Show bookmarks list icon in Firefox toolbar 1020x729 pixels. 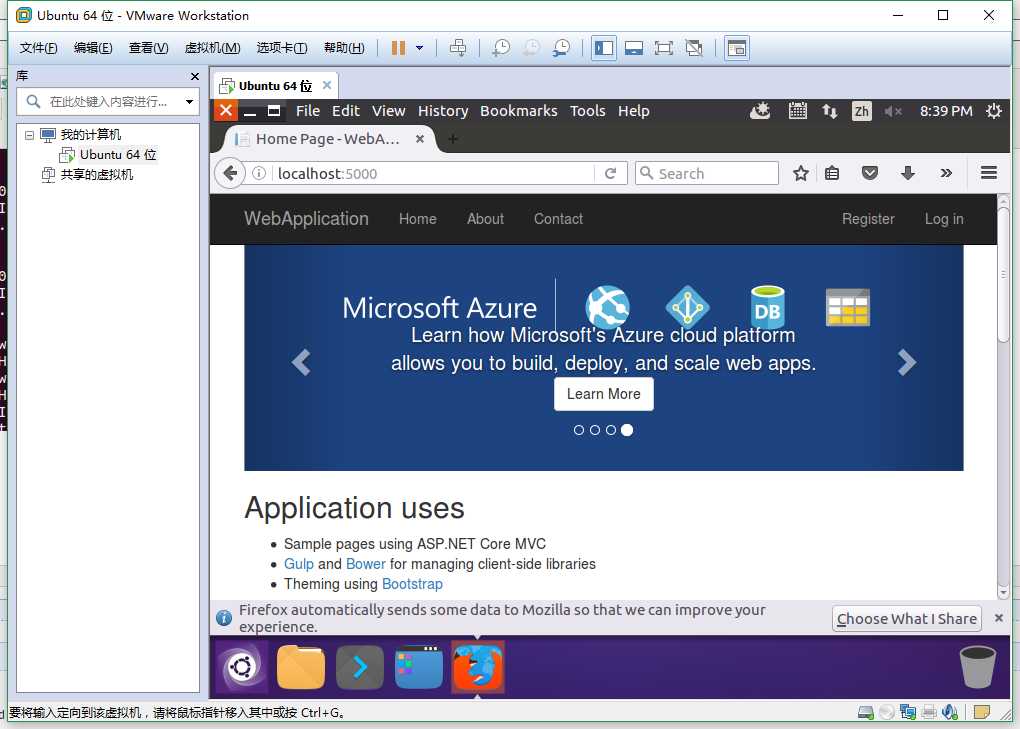[x=832, y=173]
